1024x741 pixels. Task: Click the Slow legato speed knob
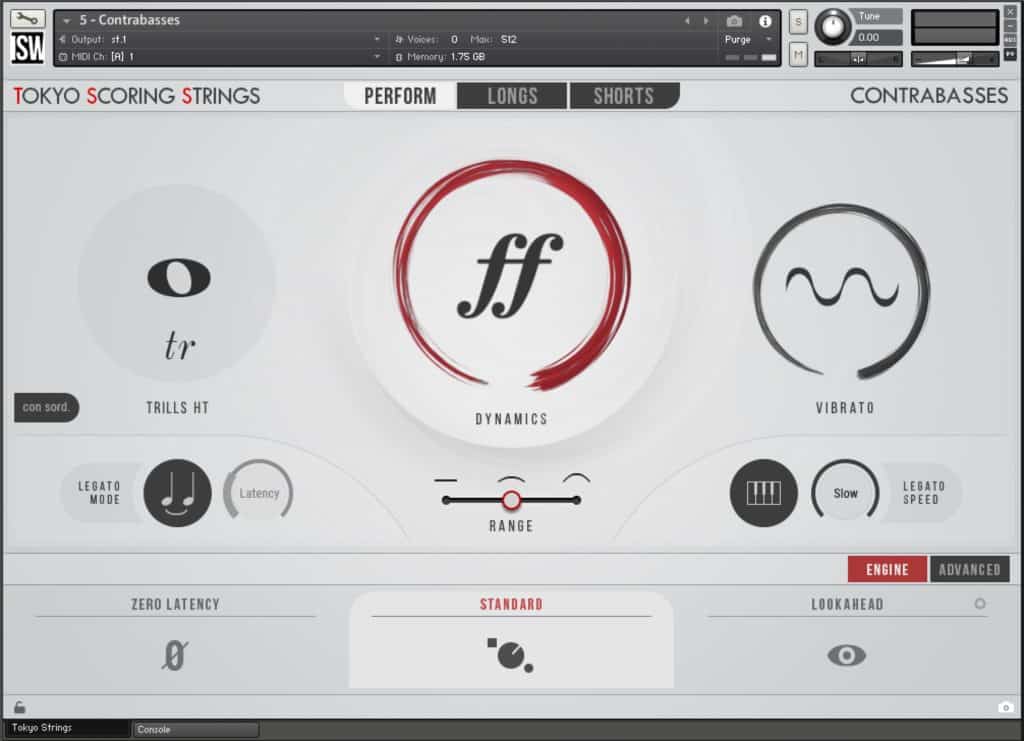845,493
